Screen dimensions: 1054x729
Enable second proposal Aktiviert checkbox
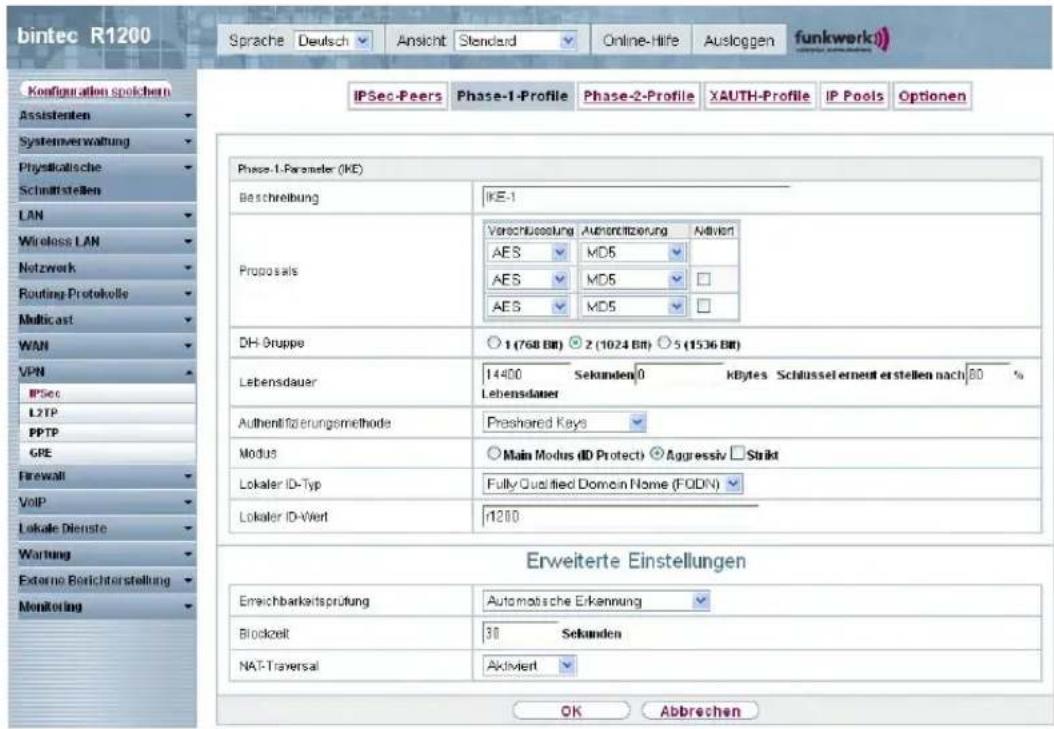pos(704,279)
